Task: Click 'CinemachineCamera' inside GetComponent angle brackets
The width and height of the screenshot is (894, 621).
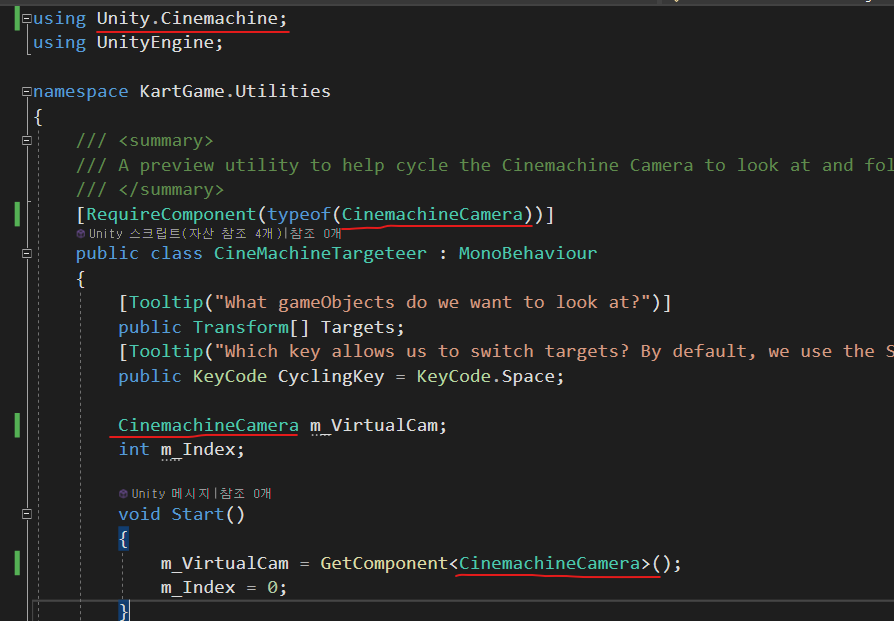Action: [x=550, y=563]
